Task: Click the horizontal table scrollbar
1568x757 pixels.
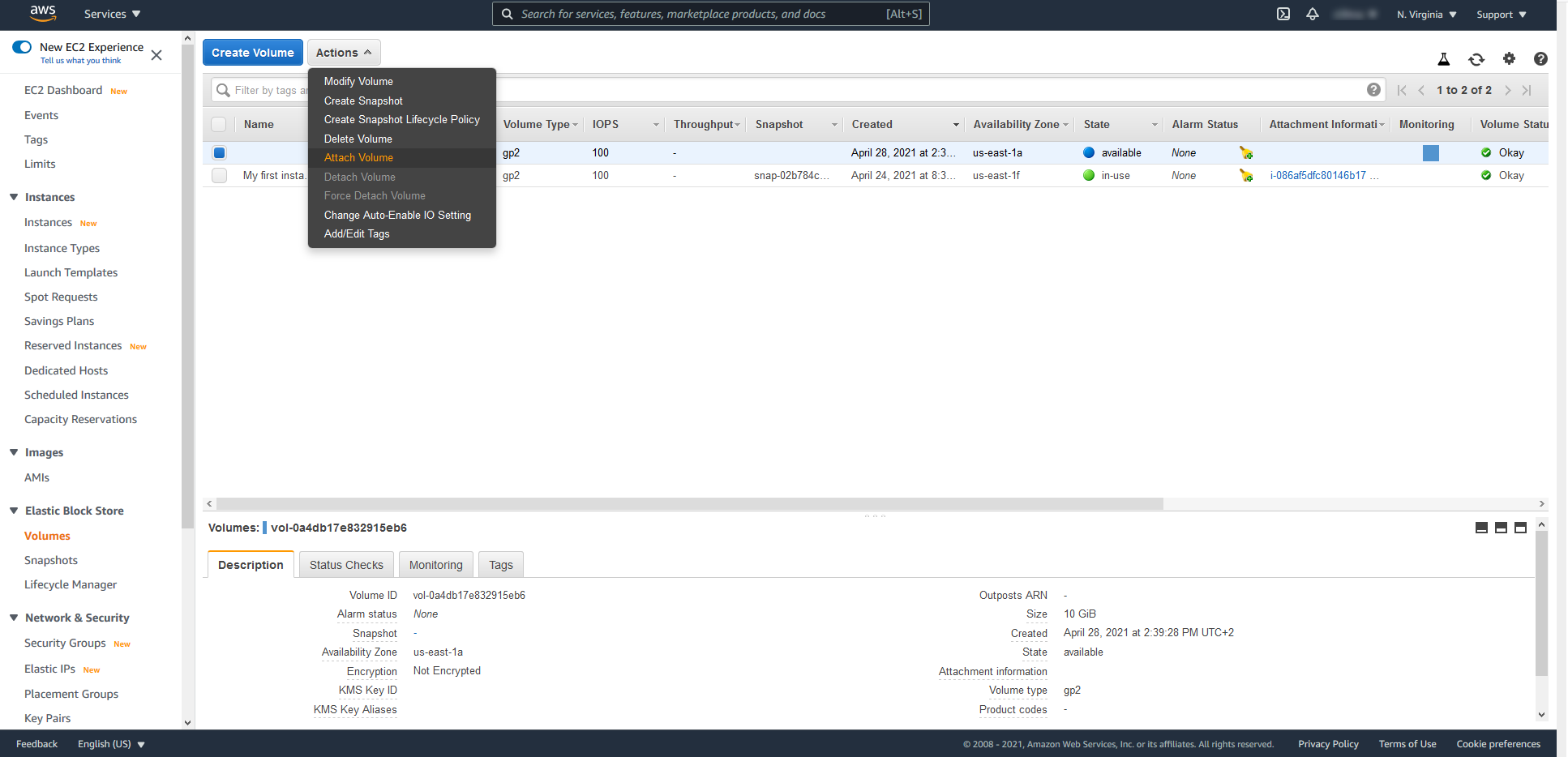Action: coord(690,503)
